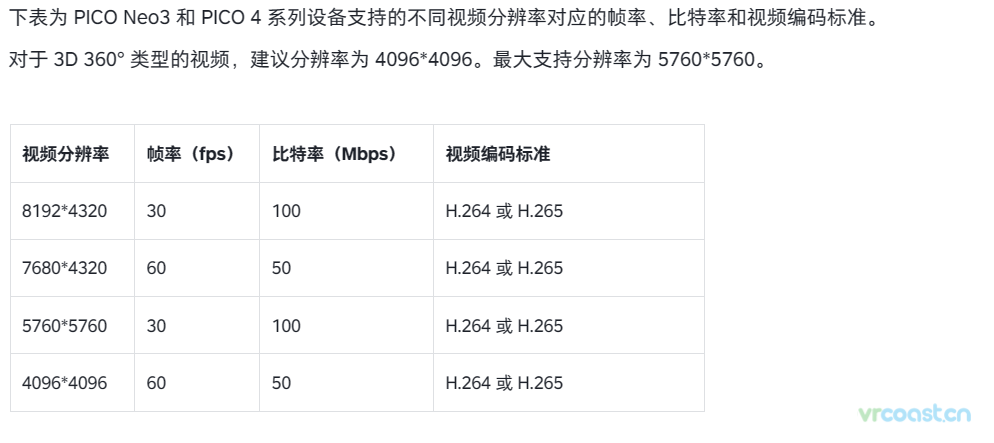Viewport: 994px width, 443px height.
Task: Select the 4096*4096 resolution cell
Action: pyautogui.click(x=72, y=383)
